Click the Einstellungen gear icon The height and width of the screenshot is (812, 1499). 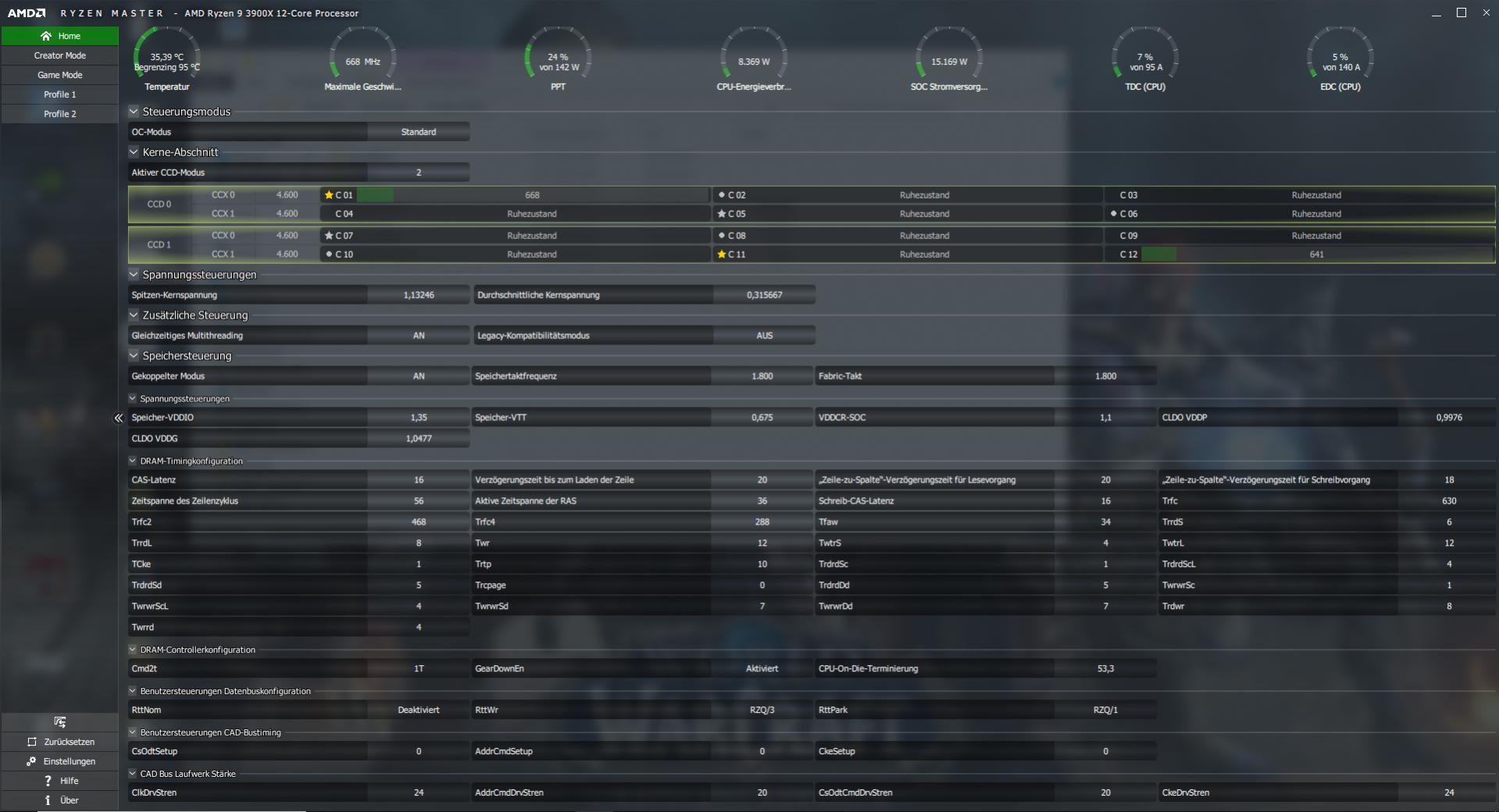32,761
